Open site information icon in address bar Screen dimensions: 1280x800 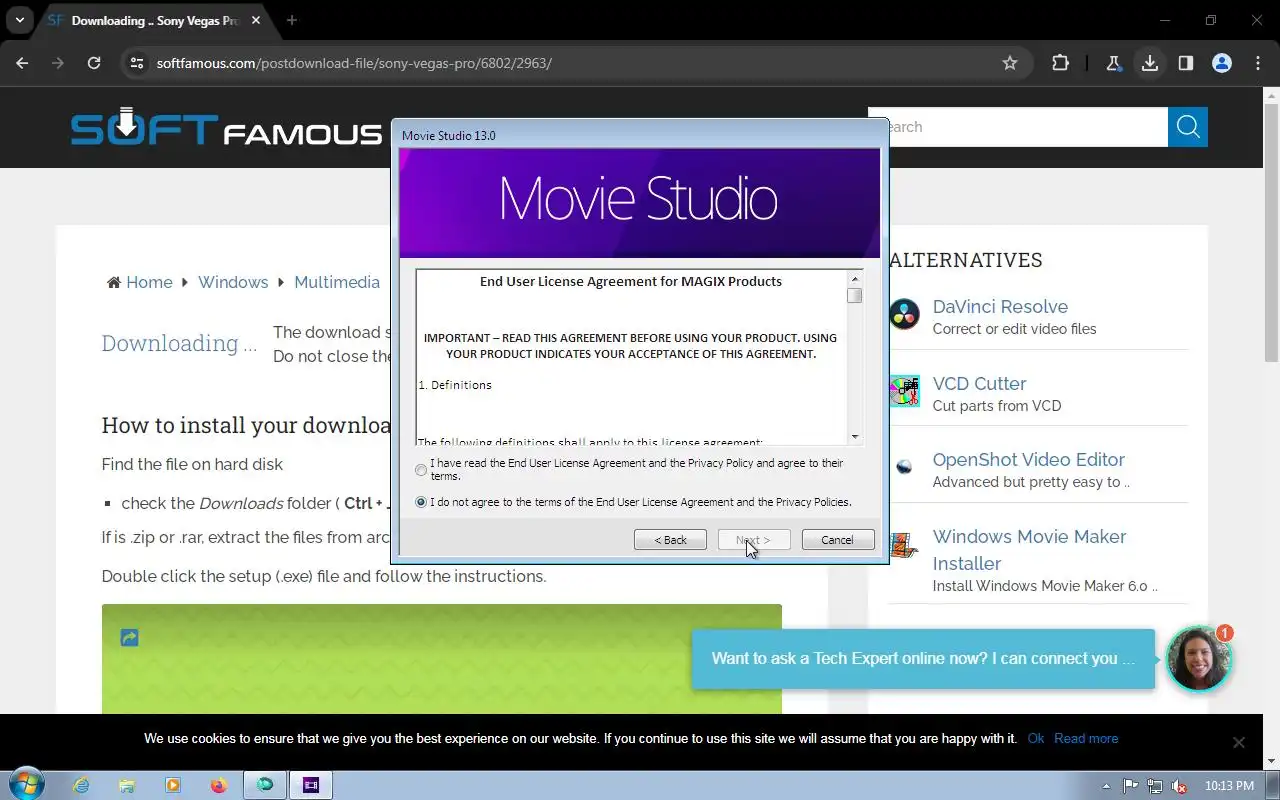coord(137,63)
